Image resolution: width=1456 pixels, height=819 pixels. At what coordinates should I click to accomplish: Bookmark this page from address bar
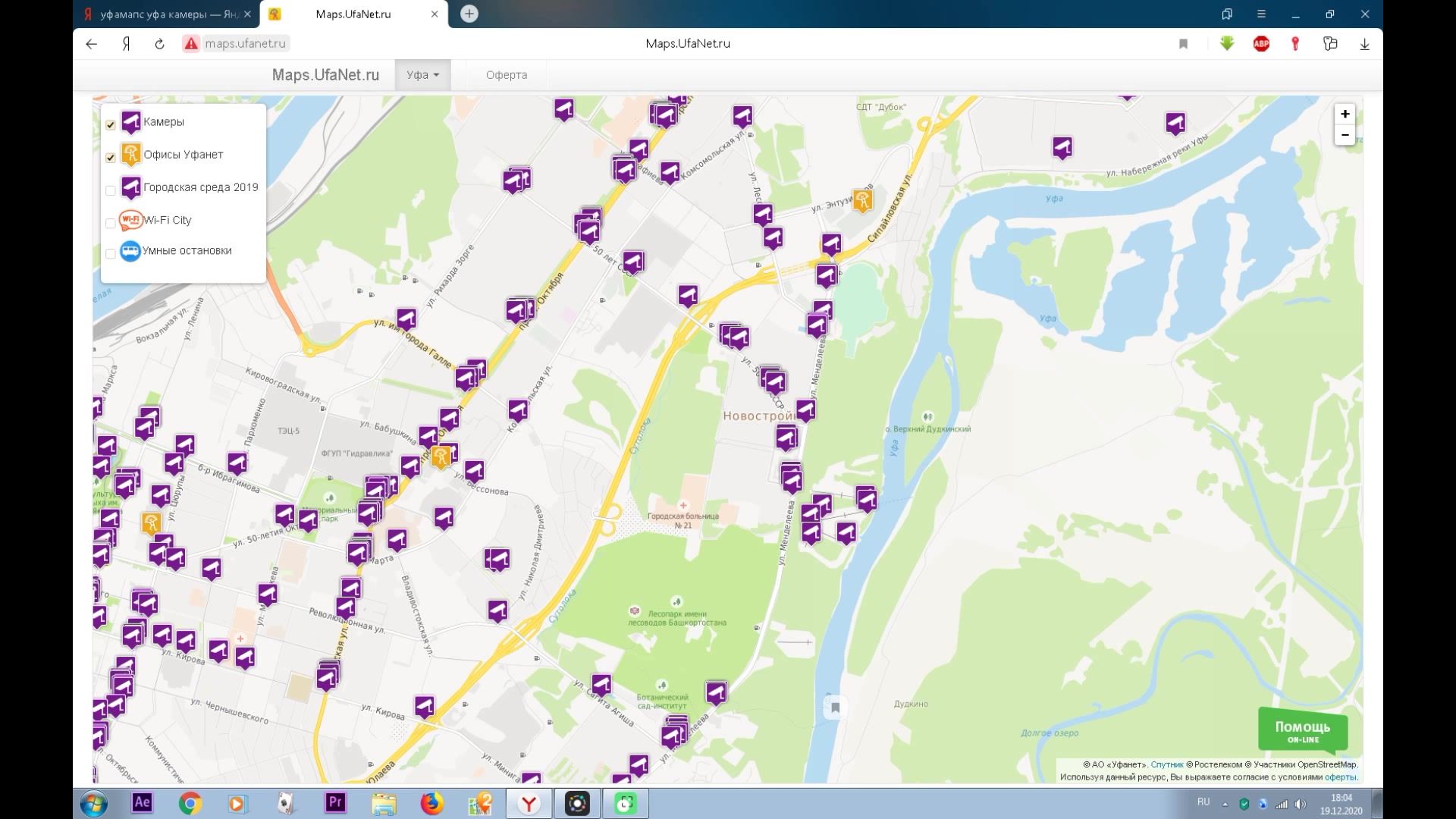pos(1183,44)
